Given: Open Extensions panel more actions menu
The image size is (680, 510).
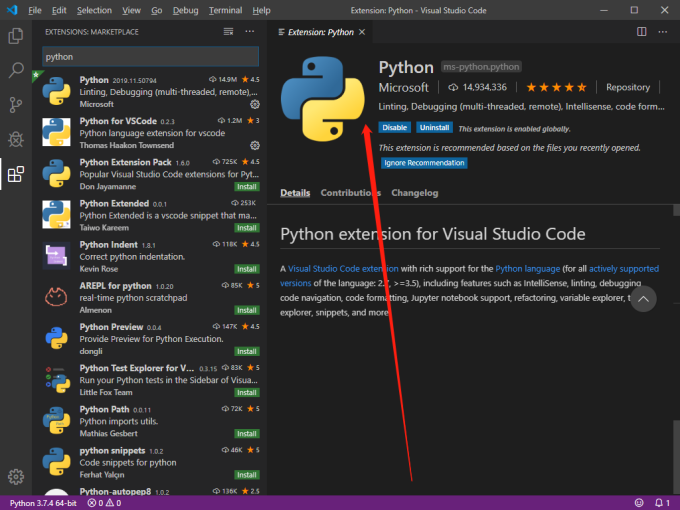Looking at the screenshot, I should pos(250,31).
